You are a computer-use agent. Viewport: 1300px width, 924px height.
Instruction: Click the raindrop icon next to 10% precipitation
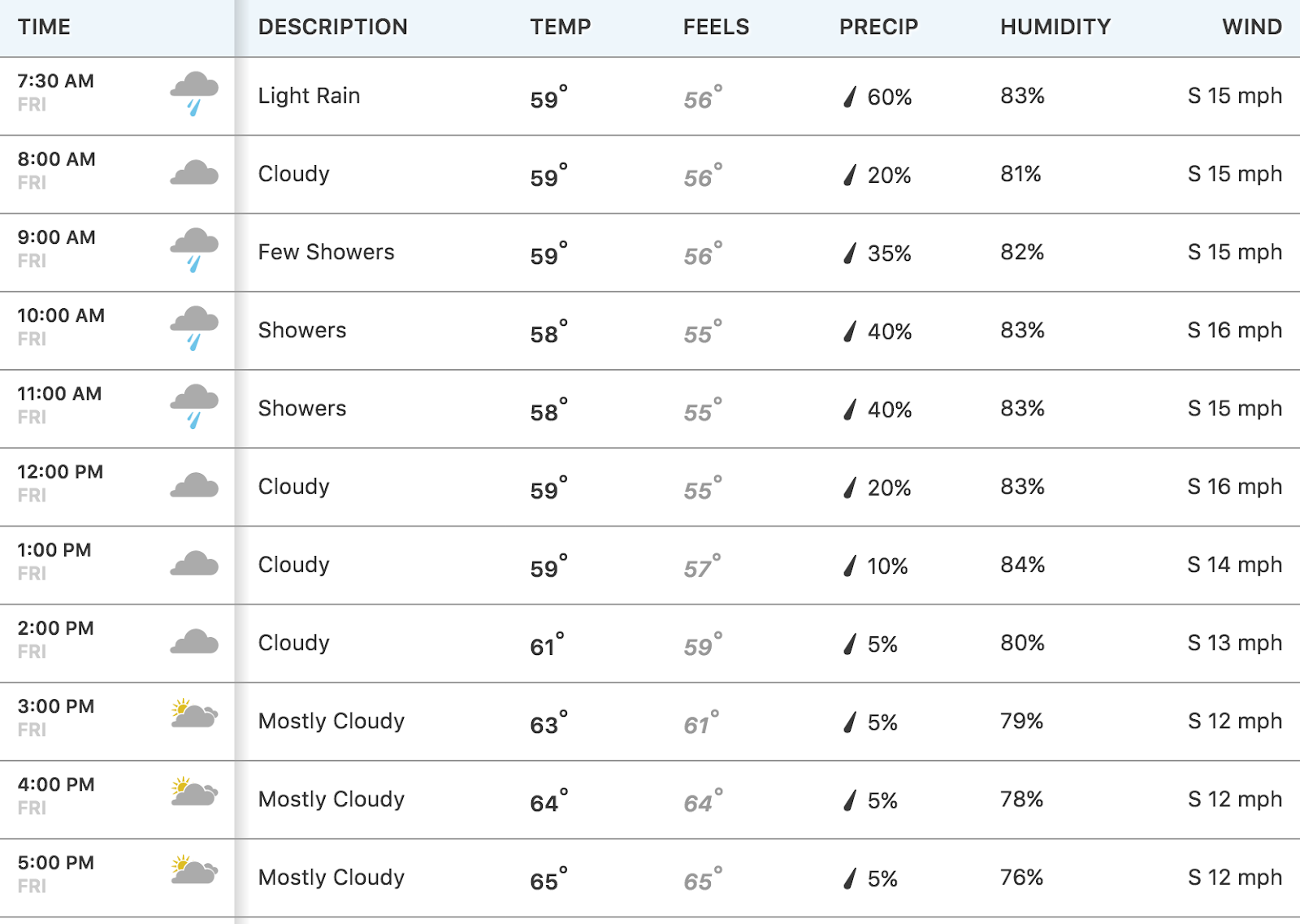tap(850, 566)
